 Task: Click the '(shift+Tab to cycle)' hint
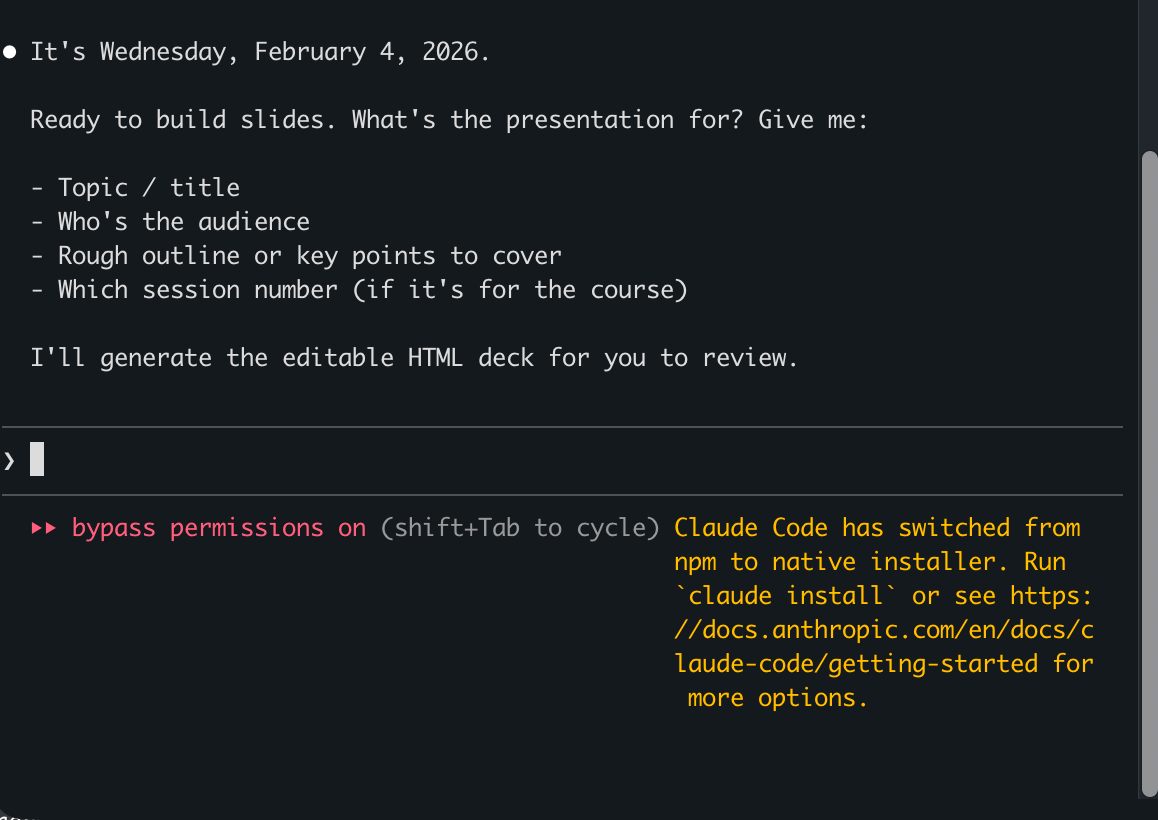pos(520,528)
